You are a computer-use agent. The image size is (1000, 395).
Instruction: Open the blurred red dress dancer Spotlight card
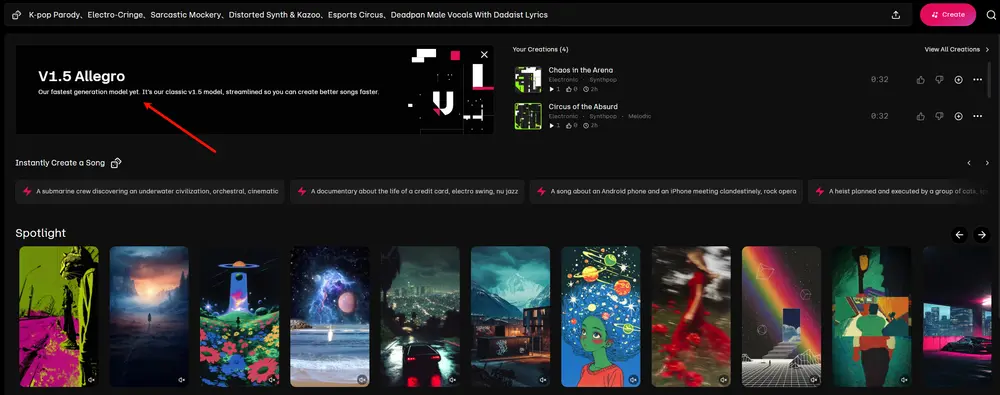coord(691,317)
